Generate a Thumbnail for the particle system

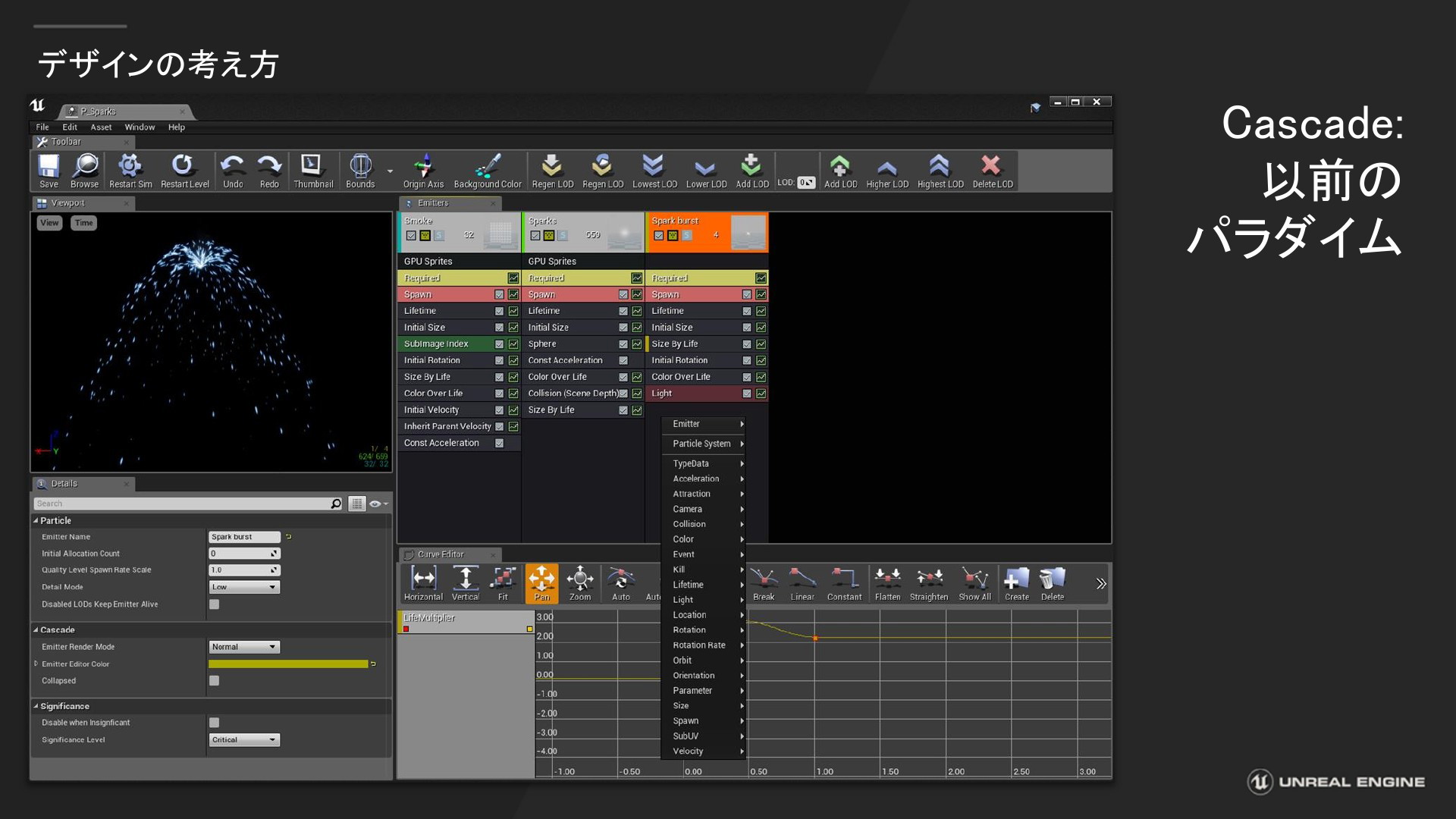click(x=312, y=171)
